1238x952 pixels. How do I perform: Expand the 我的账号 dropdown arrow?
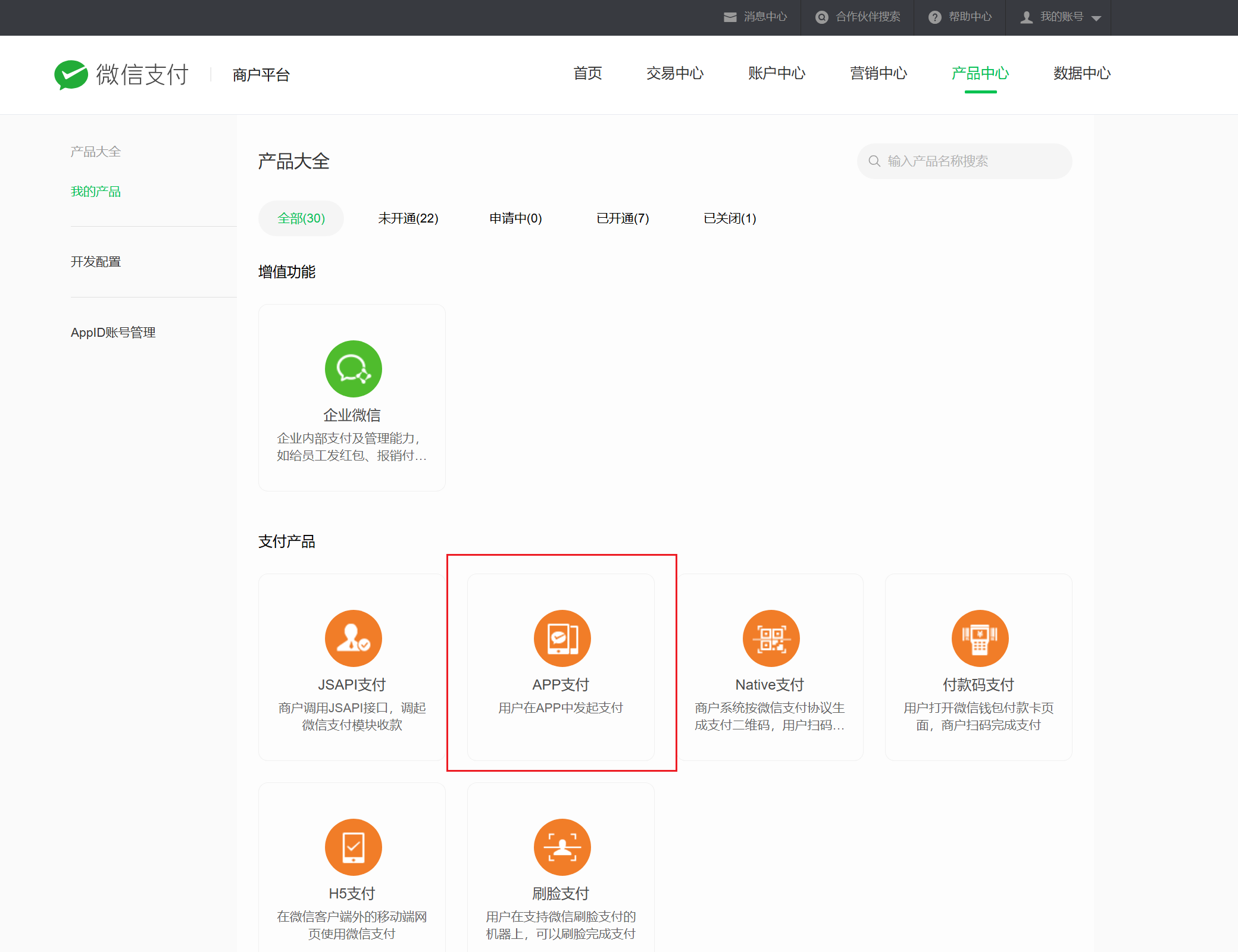coord(1096,18)
